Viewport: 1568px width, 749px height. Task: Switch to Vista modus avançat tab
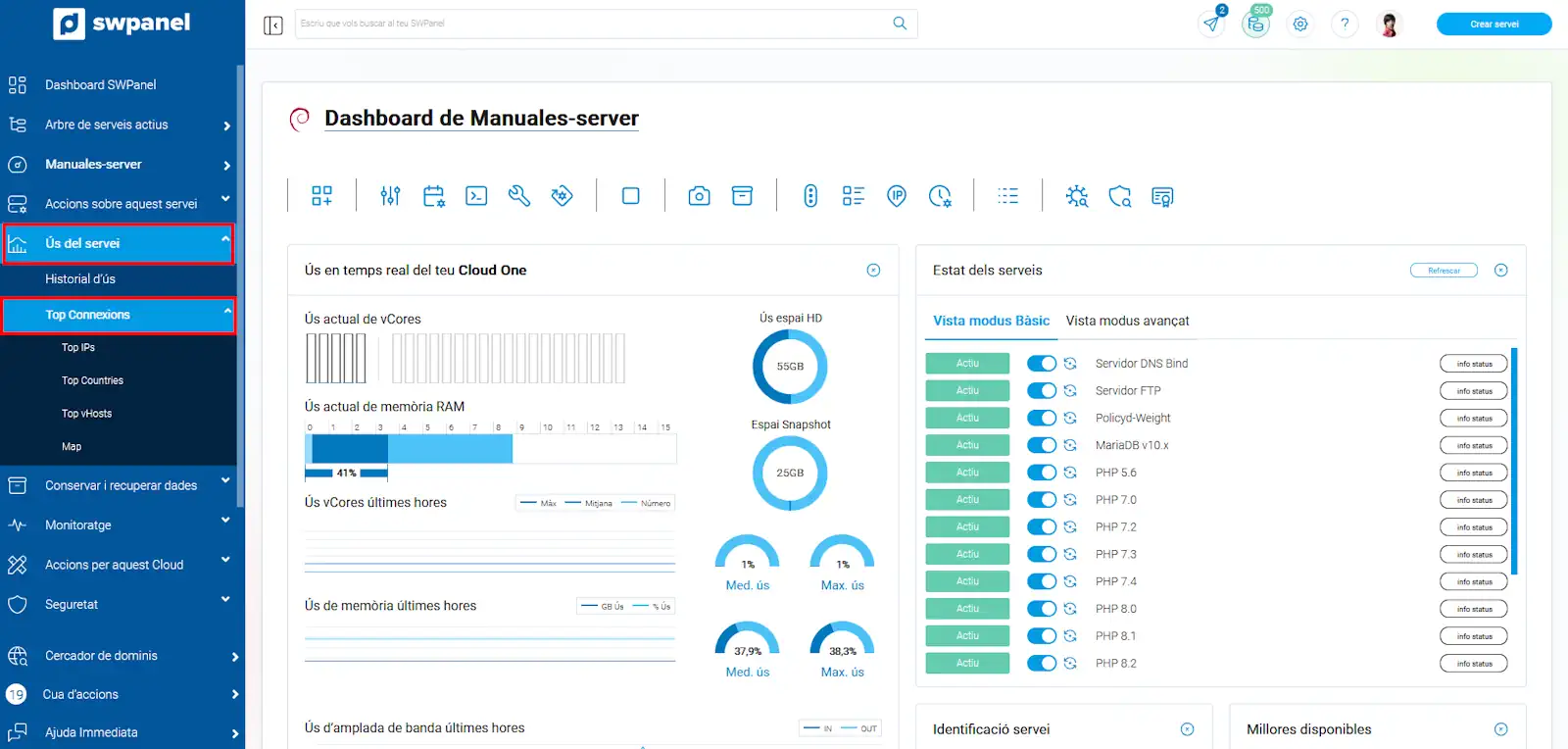tap(1127, 321)
